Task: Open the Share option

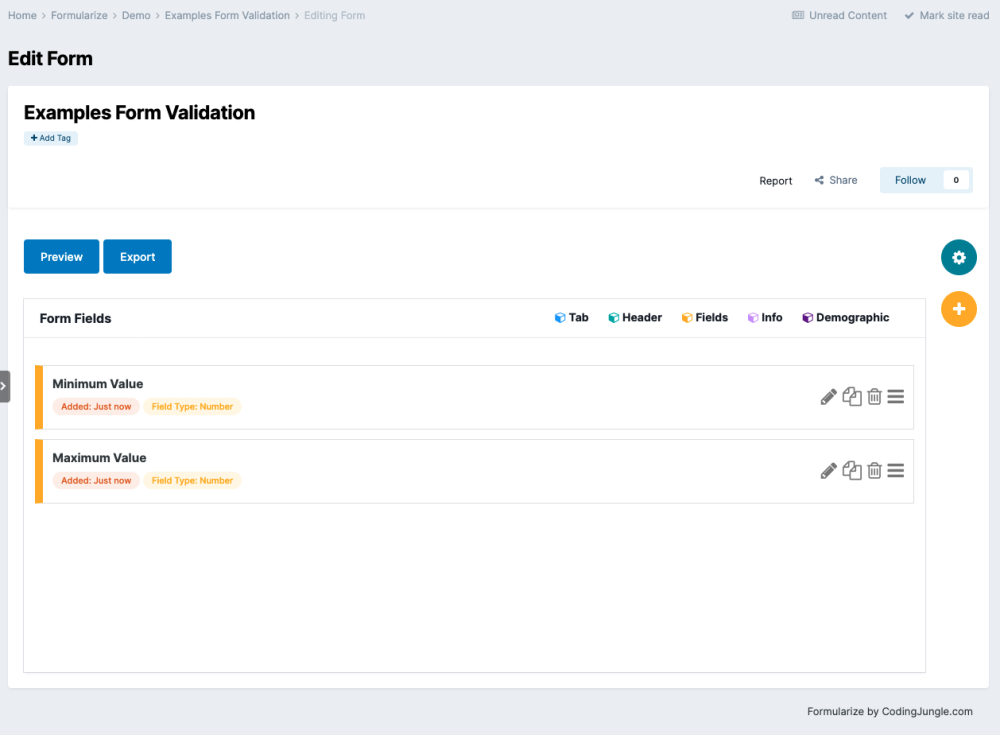Action: (x=836, y=181)
